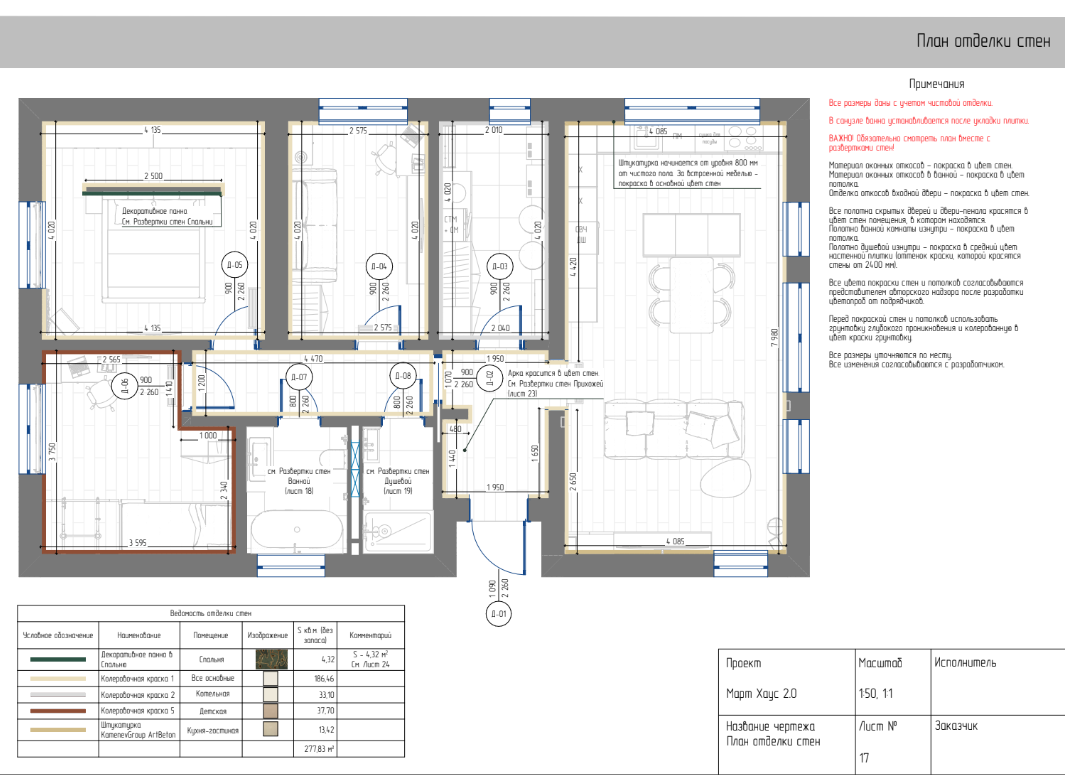The height and width of the screenshot is (775, 1065).
Task: Click the Д-08 door marker
Action: (403, 376)
